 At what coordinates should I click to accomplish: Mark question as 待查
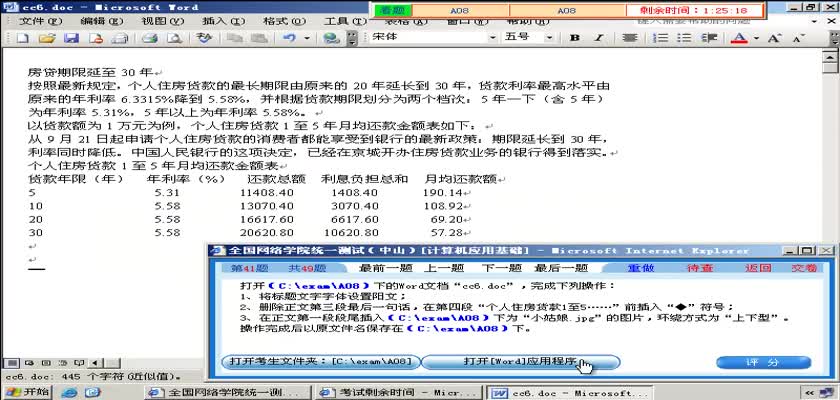pos(700,268)
